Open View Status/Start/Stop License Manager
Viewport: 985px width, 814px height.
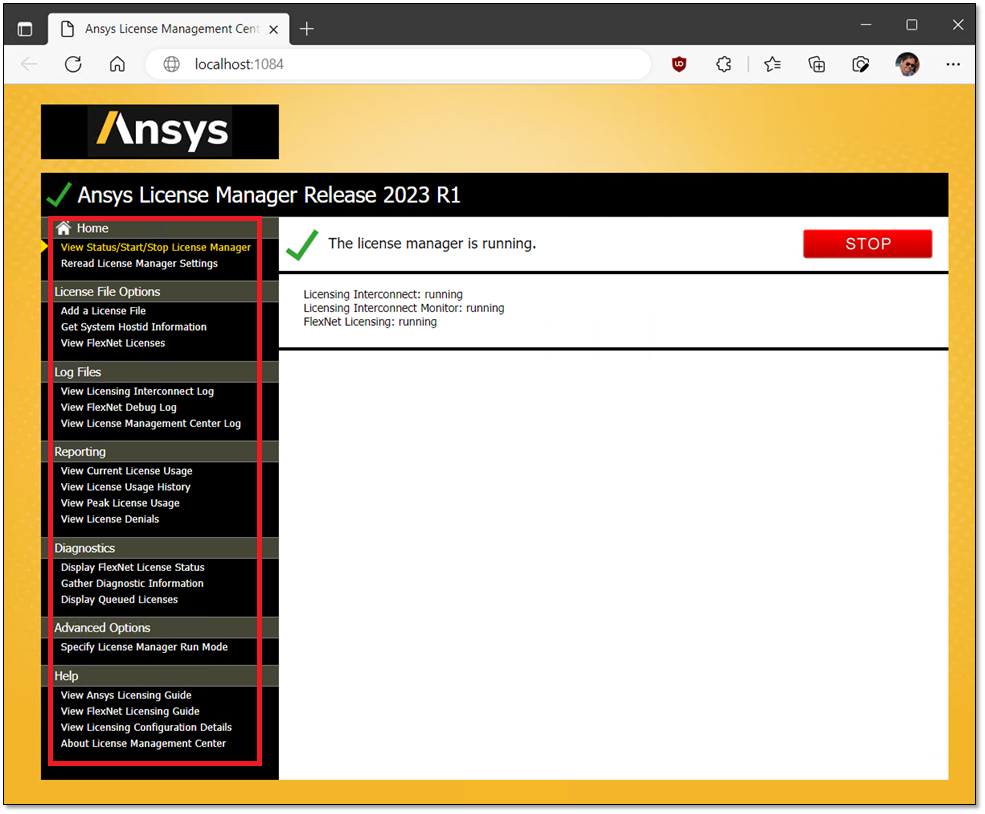156,247
